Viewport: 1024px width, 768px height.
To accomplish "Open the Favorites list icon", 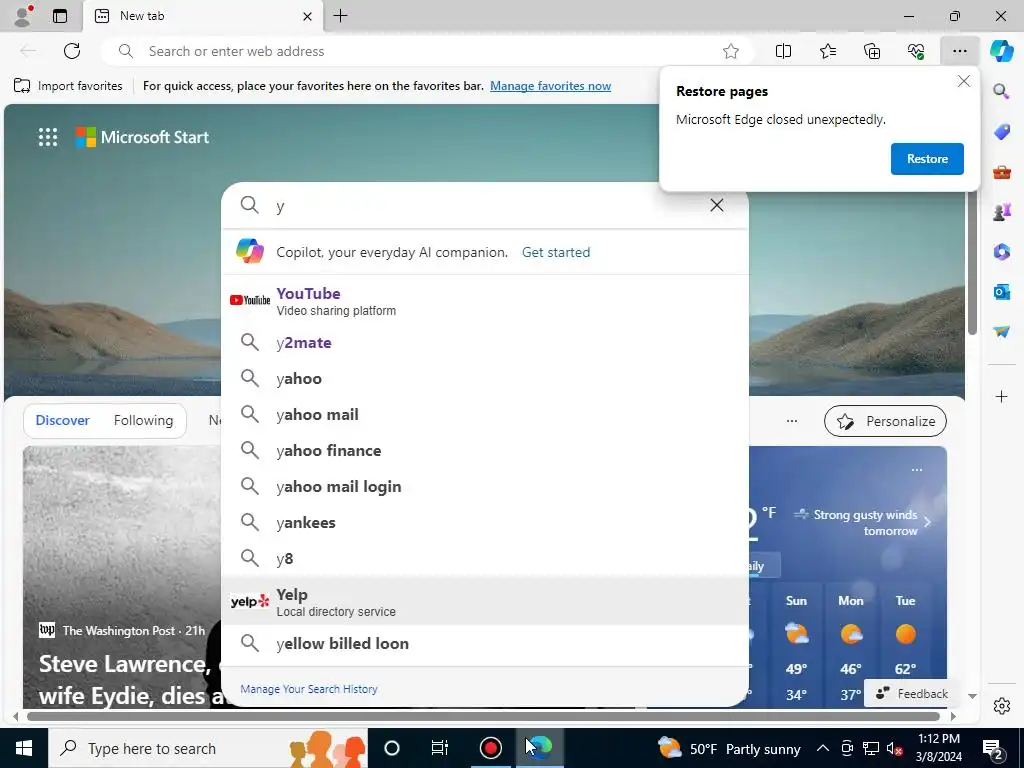I will pos(827,51).
